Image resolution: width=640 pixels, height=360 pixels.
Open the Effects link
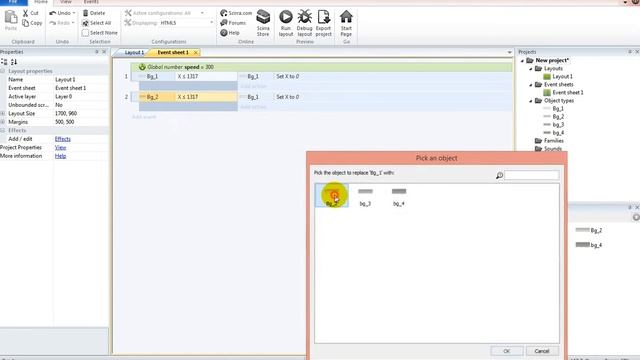(x=62, y=139)
